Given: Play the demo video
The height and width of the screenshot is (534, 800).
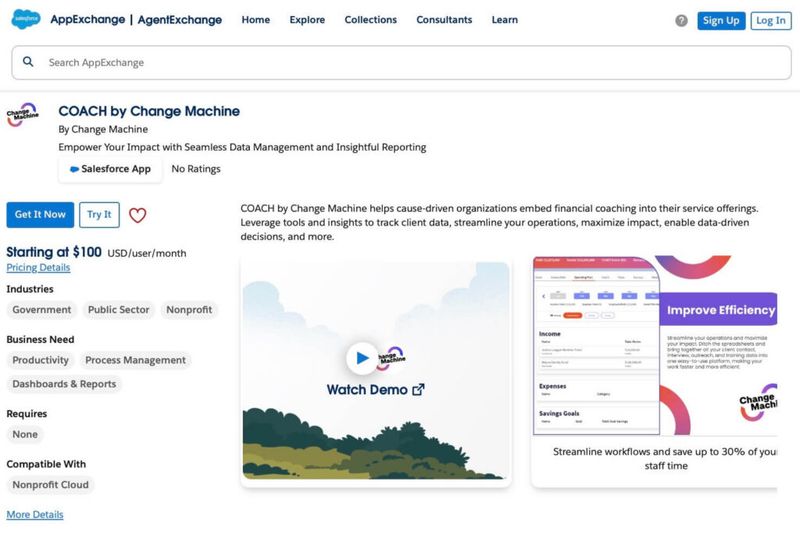Looking at the screenshot, I should click(362, 358).
